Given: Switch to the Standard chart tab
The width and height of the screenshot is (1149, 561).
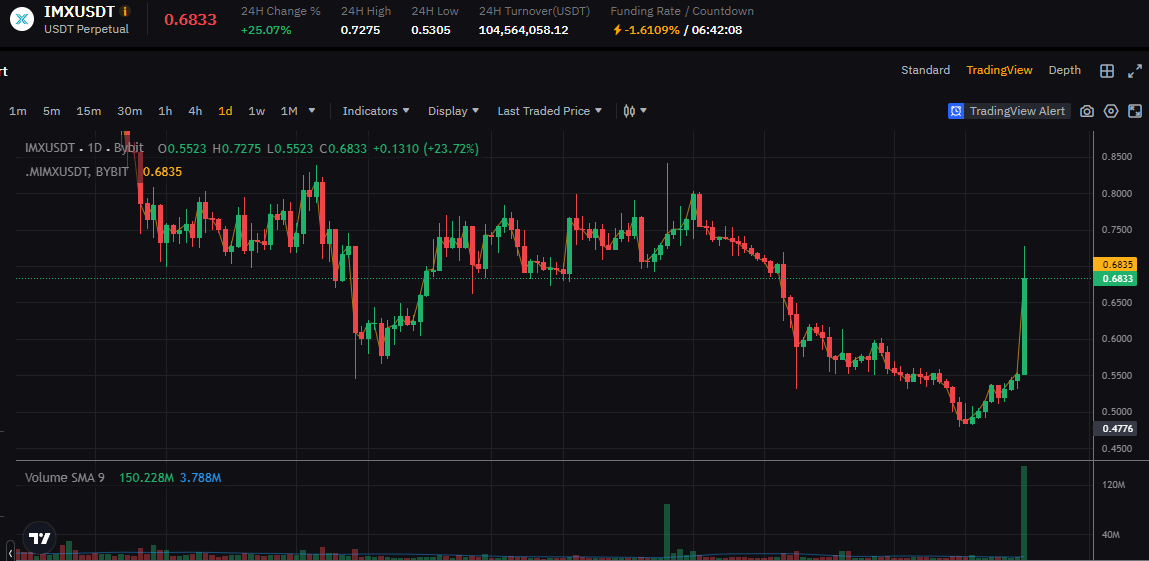Looking at the screenshot, I should [x=925, y=70].
